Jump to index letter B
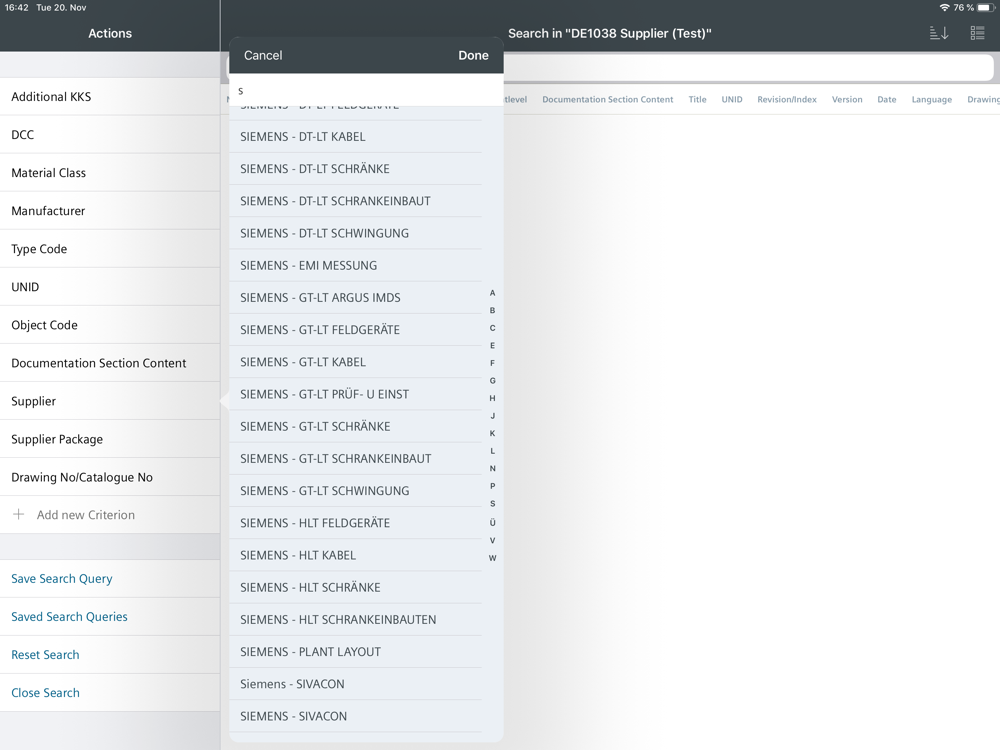The width and height of the screenshot is (1000, 750). (x=492, y=311)
